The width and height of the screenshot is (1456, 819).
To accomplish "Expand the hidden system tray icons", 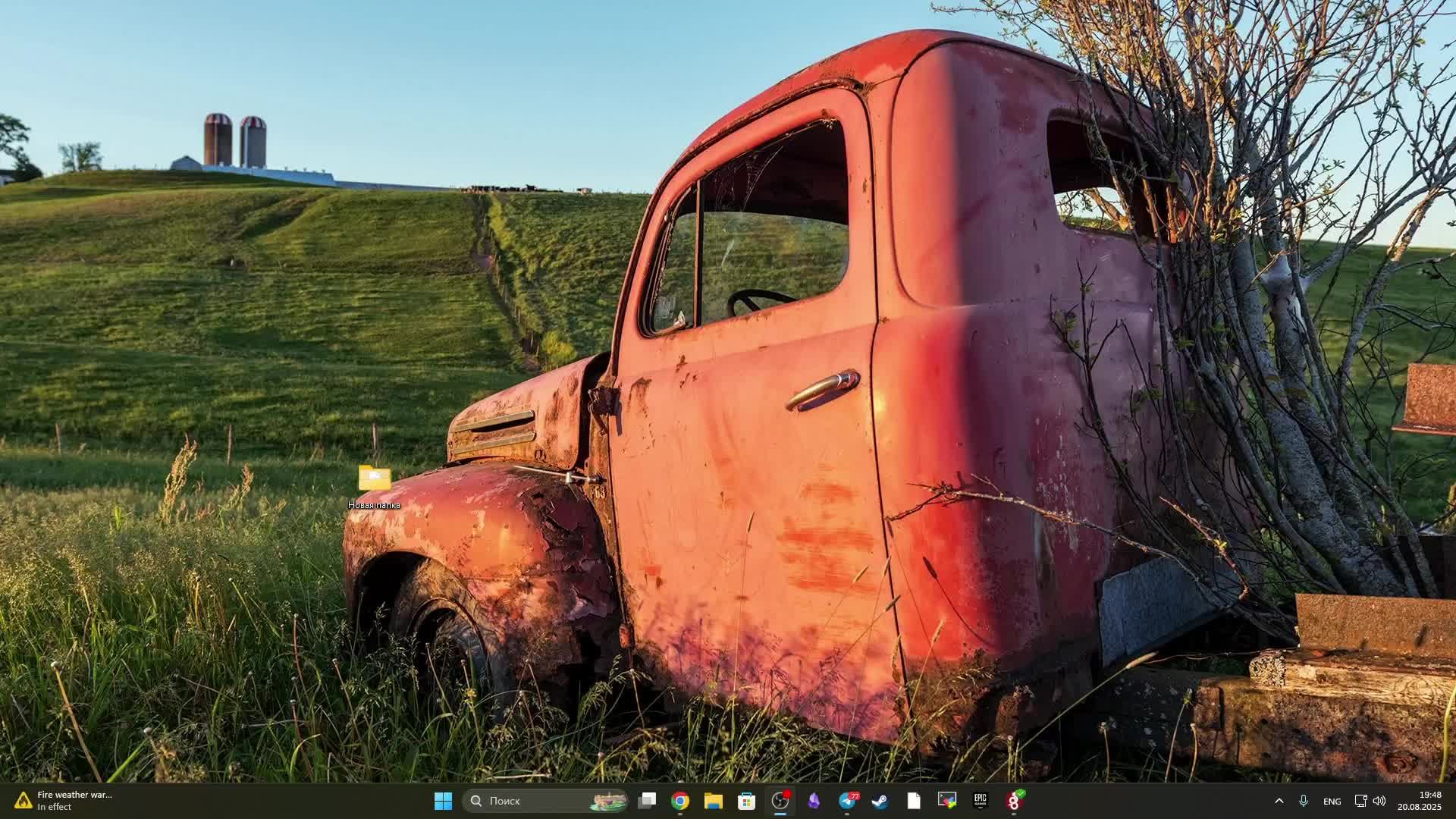I will 1279,801.
